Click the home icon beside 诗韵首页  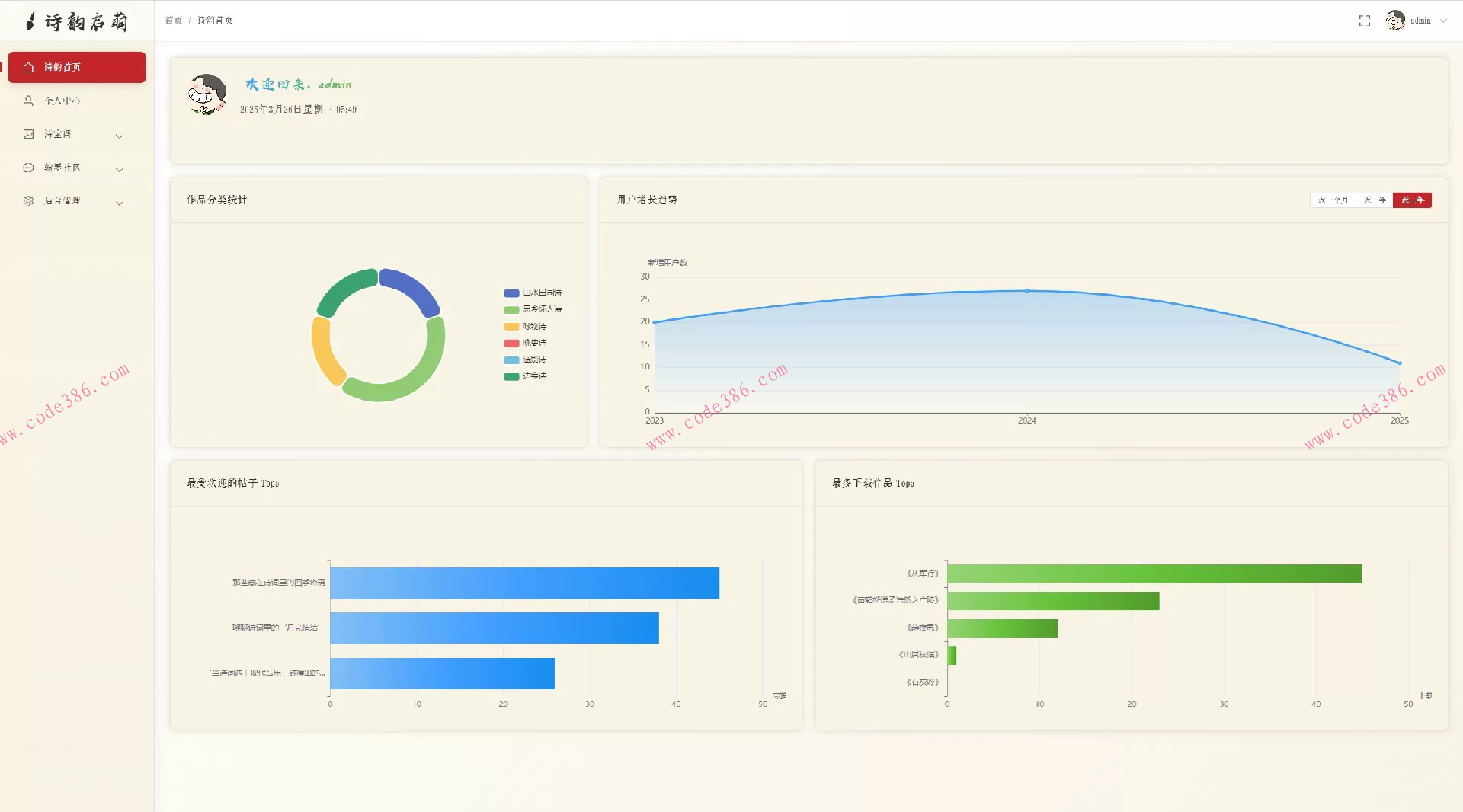[x=29, y=67]
